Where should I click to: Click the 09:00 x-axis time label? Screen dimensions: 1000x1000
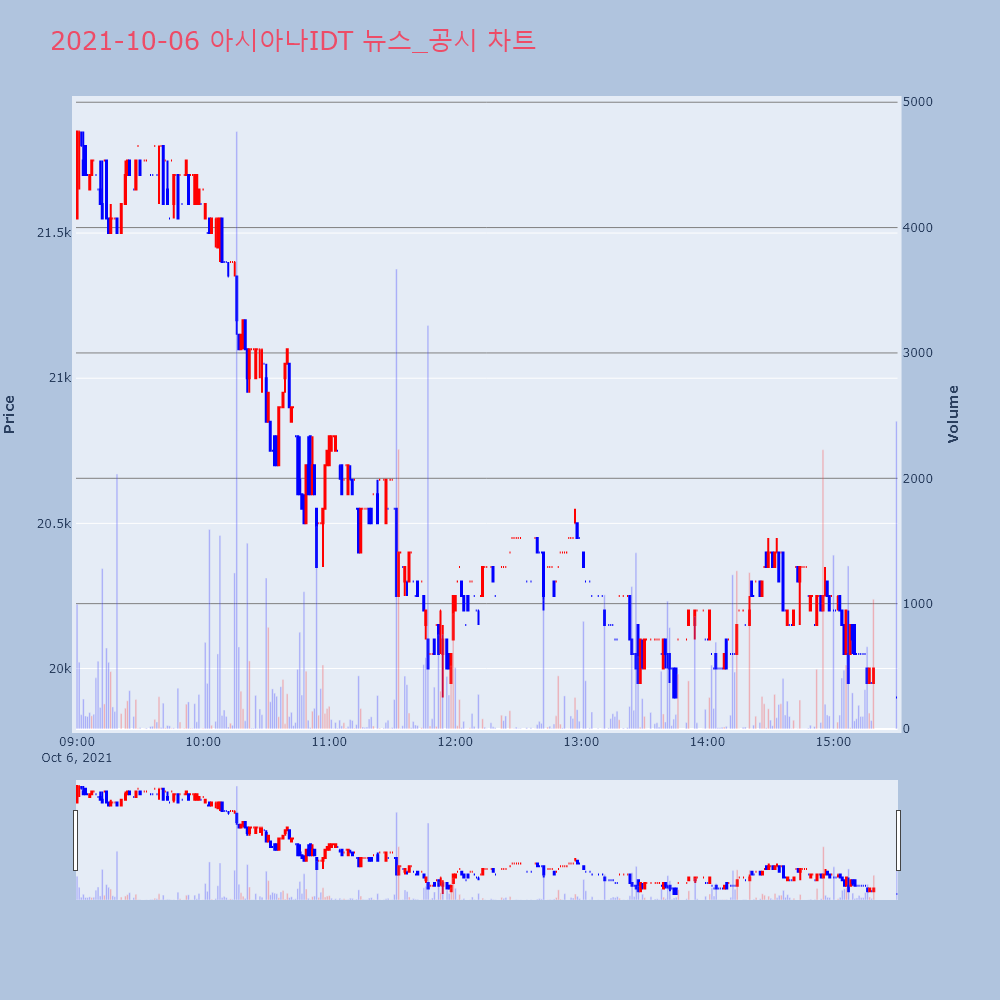click(x=77, y=742)
